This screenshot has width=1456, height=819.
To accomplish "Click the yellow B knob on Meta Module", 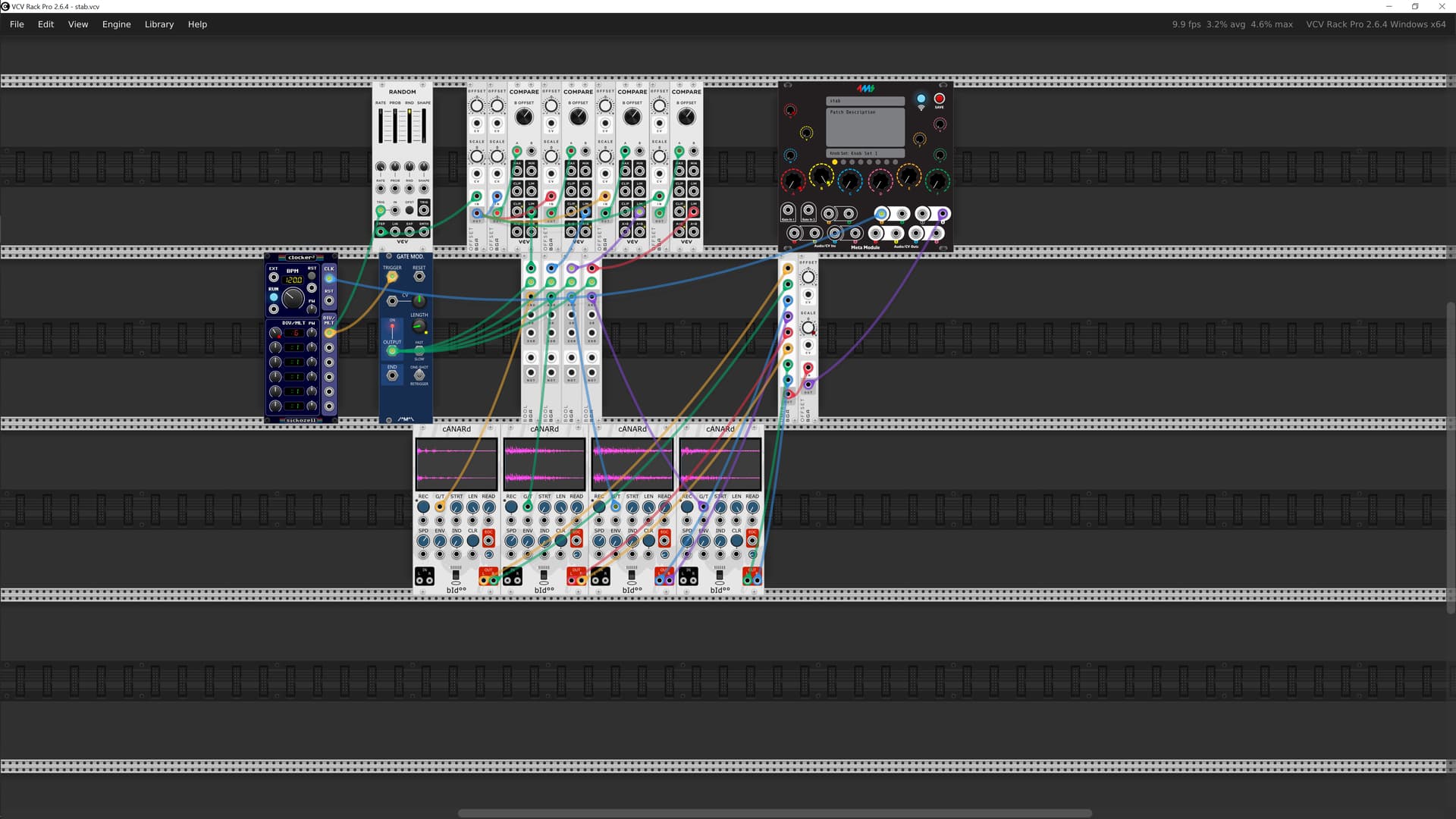I will (821, 175).
